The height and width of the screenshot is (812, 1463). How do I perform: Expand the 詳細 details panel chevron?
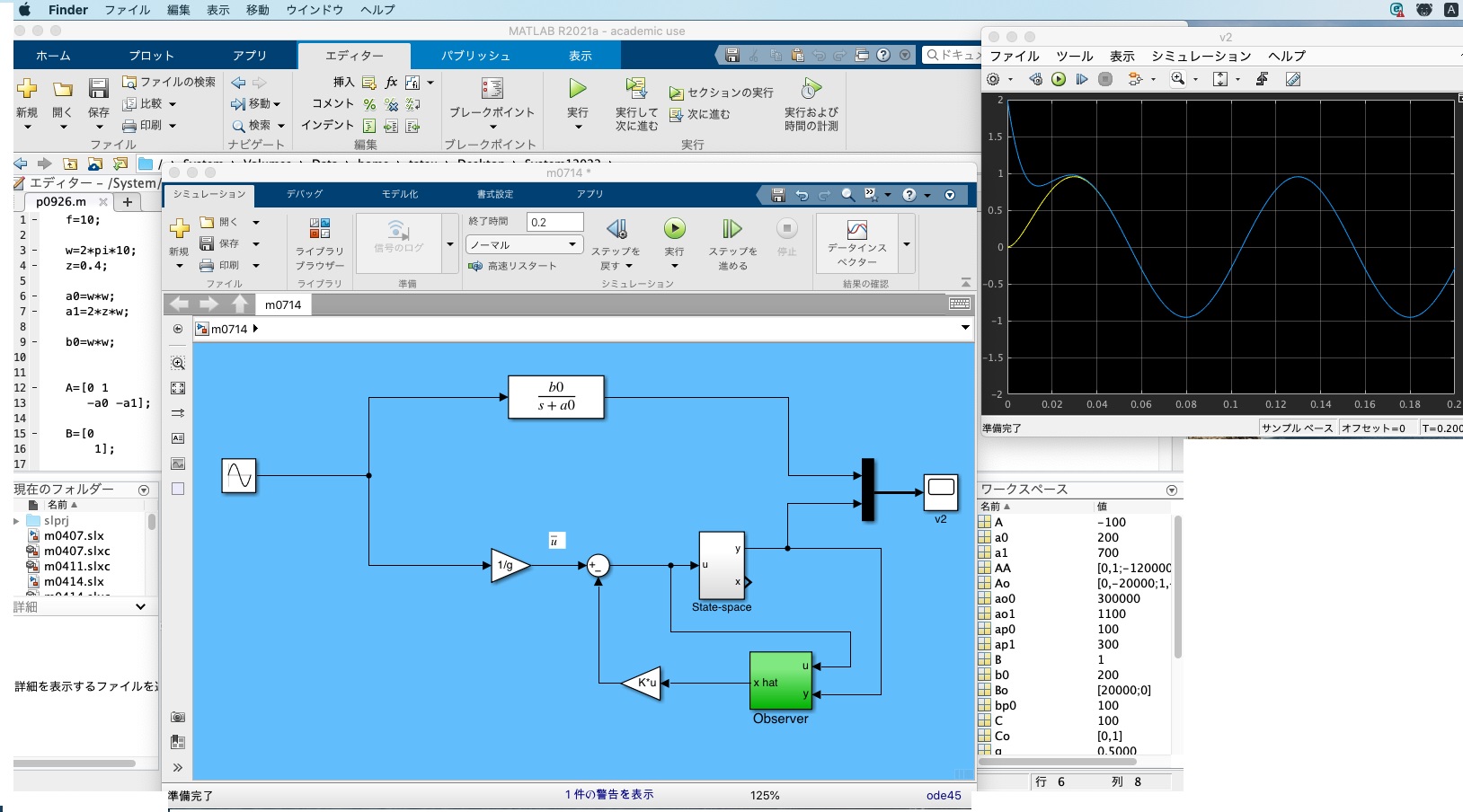pyautogui.click(x=140, y=607)
